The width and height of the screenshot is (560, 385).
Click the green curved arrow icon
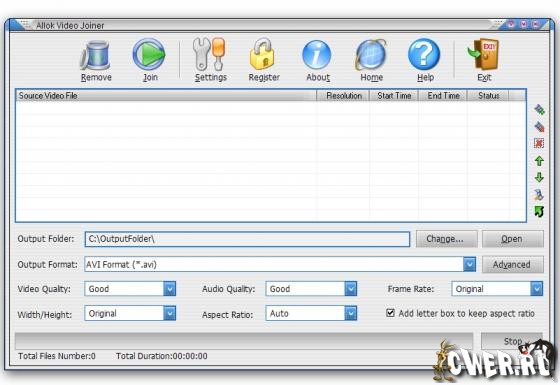pos(539,211)
